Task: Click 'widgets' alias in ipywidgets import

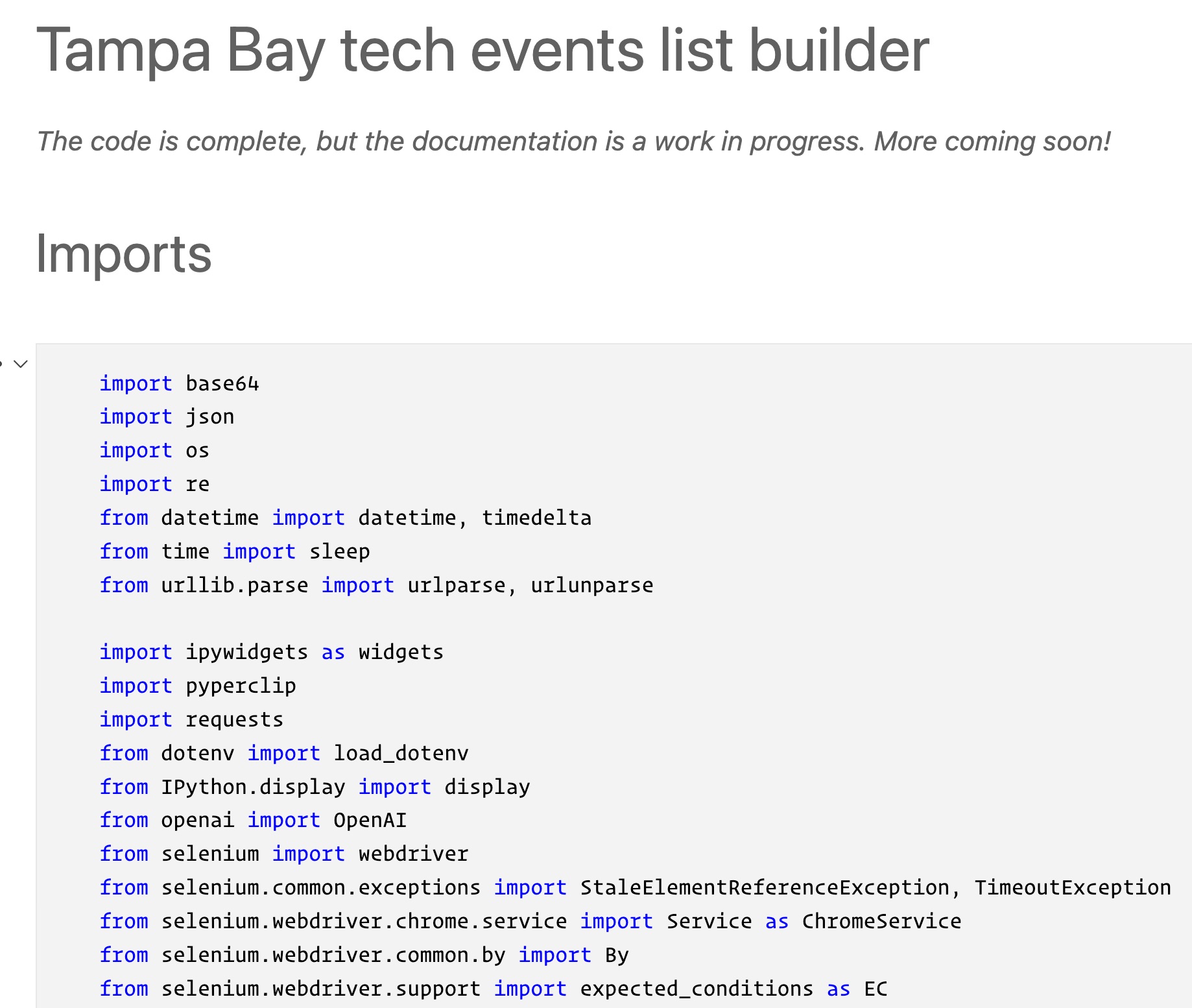Action: click(401, 652)
